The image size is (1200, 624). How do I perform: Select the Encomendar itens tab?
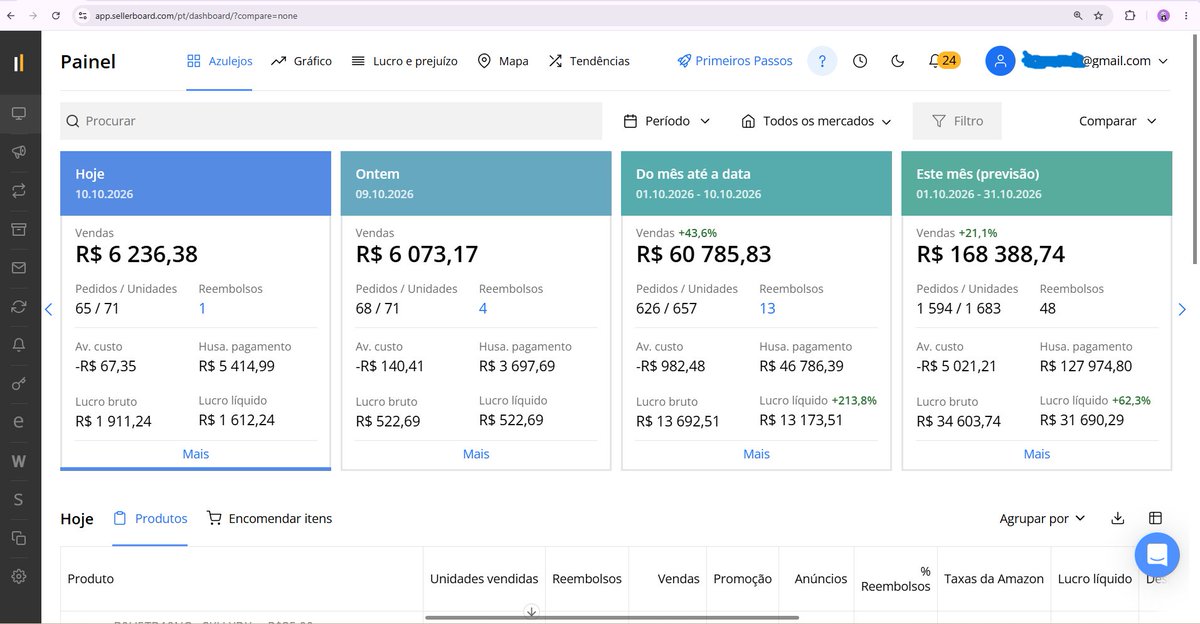(x=269, y=518)
